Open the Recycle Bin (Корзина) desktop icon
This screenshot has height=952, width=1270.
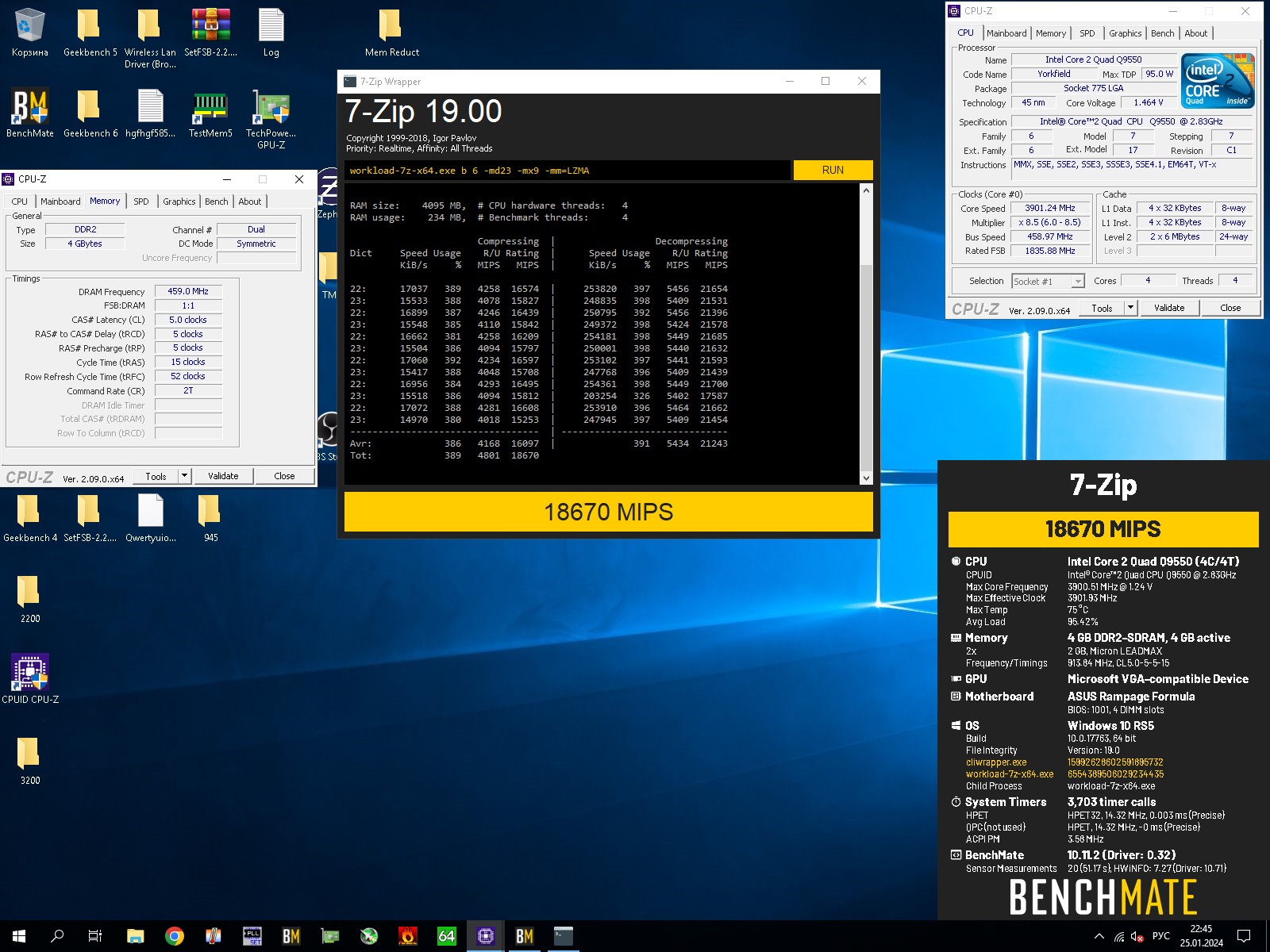[x=30, y=33]
